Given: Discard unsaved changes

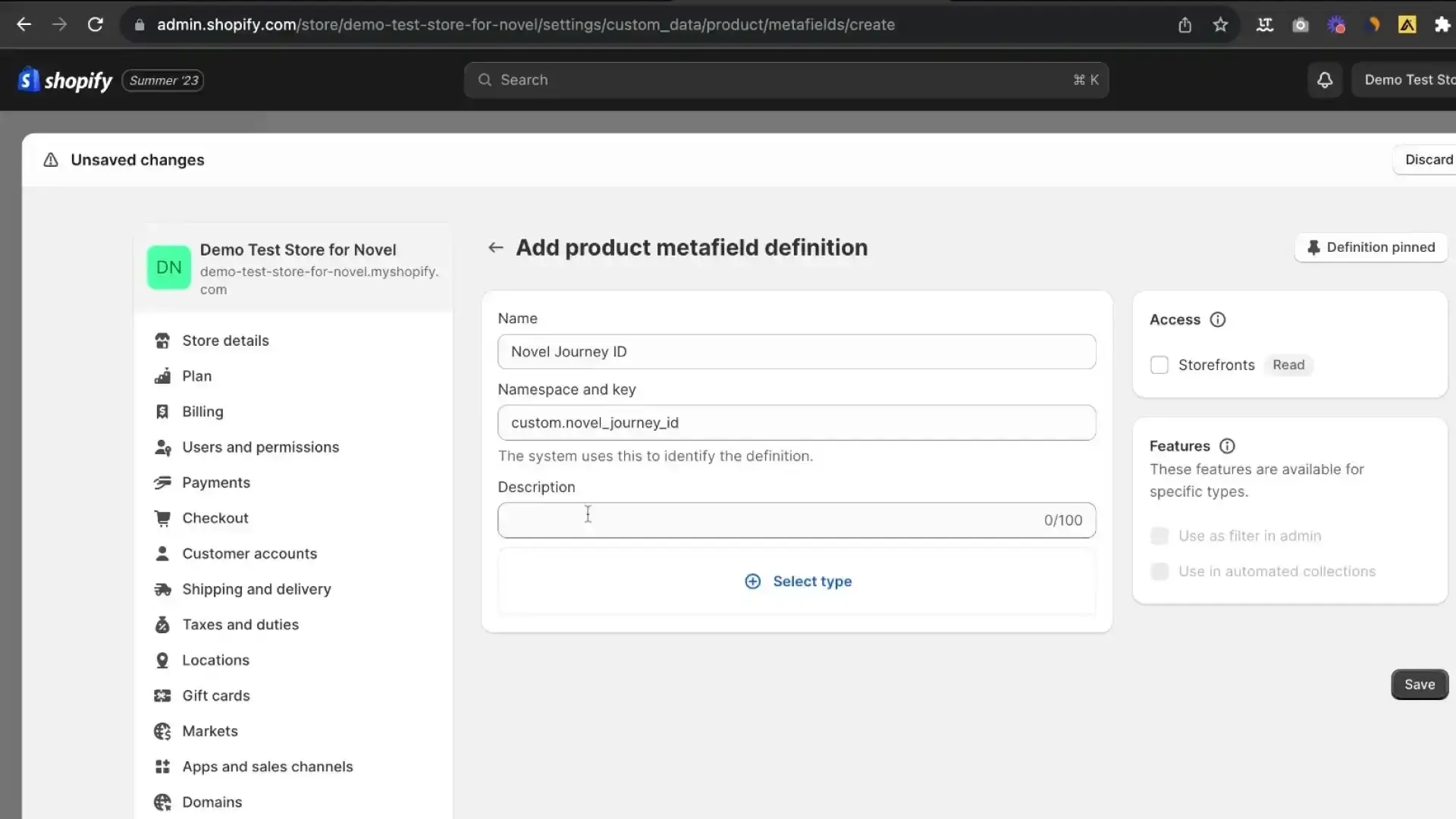Looking at the screenshot, I should [1428, 159].
